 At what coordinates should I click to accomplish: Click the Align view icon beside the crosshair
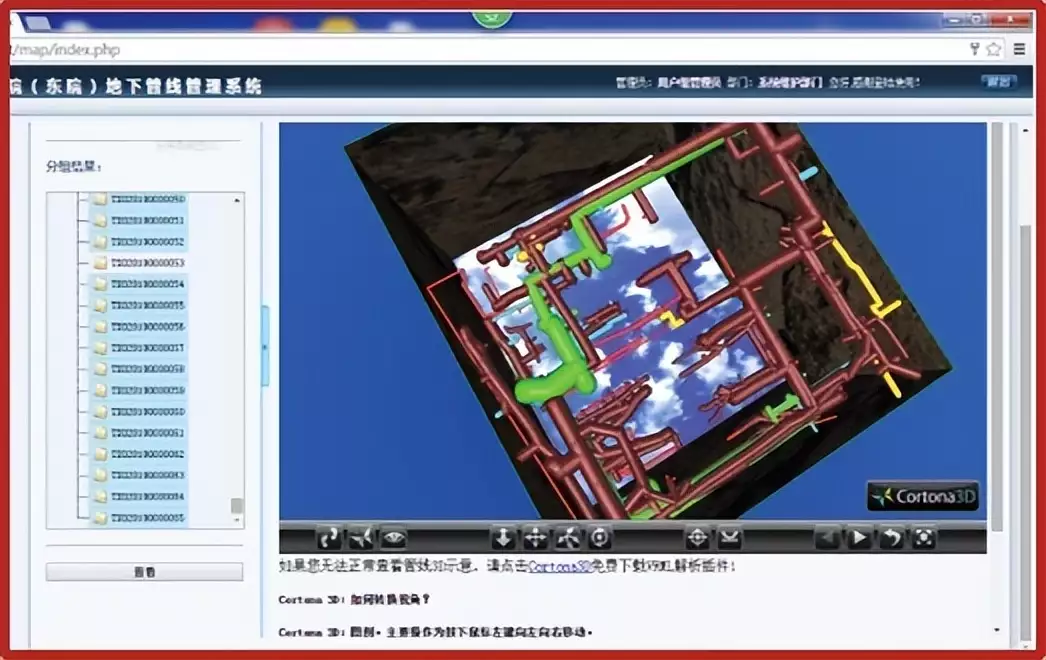tap(730, 538)
